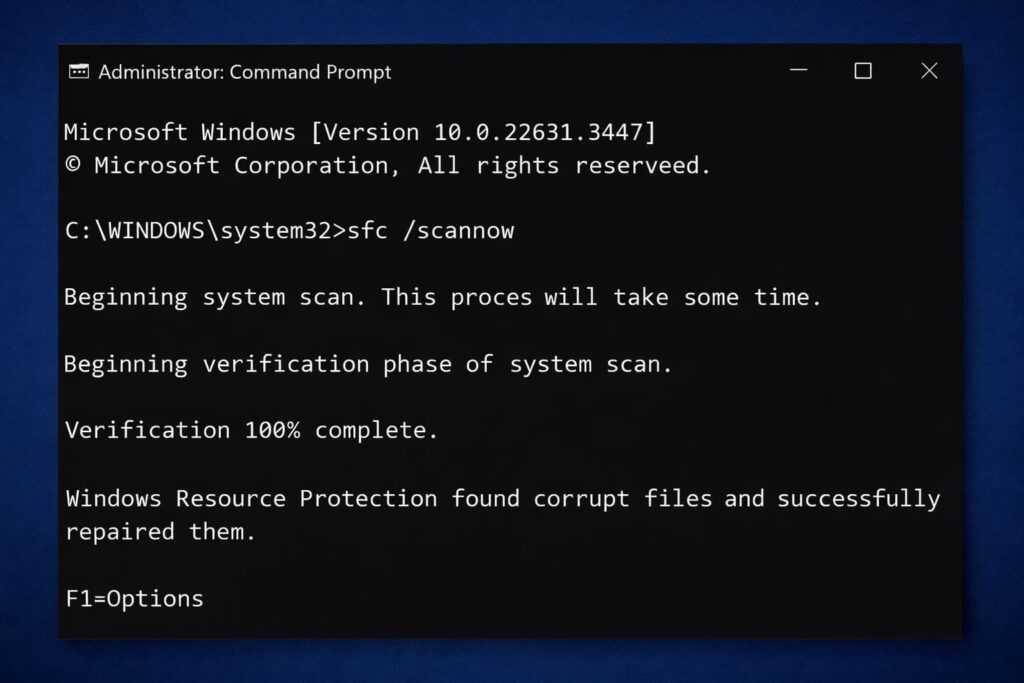Click the "sfc /scannow" command text
Screen dimensions: 1024x683
[430, 231]
